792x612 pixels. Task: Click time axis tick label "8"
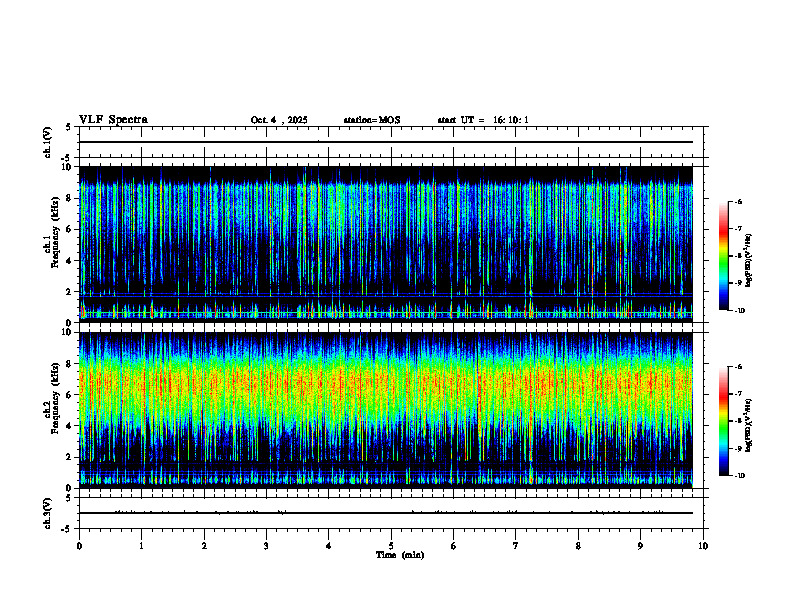(578, 546)
